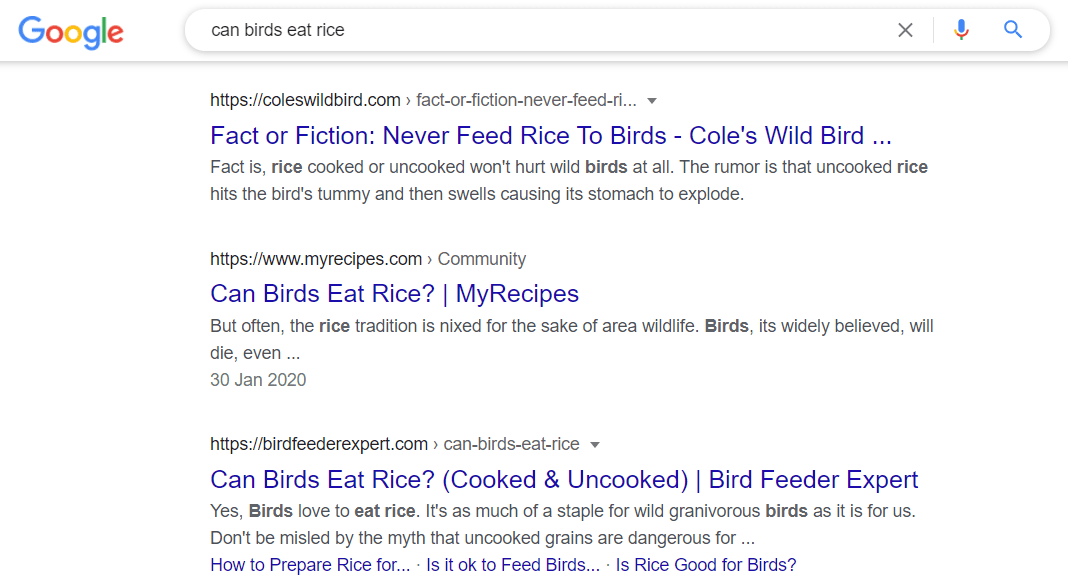Click the '30 Jan 2020' date text
This screenshot has height=584, width=1068.
click(258, 380)
